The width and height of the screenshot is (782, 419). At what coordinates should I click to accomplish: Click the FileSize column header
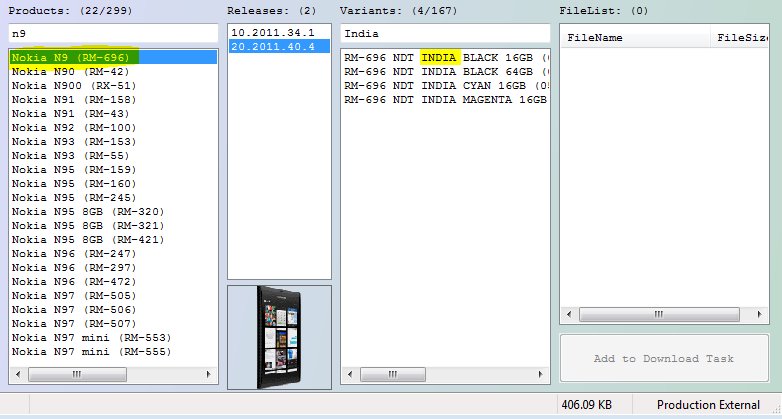(x=740, y=37)
